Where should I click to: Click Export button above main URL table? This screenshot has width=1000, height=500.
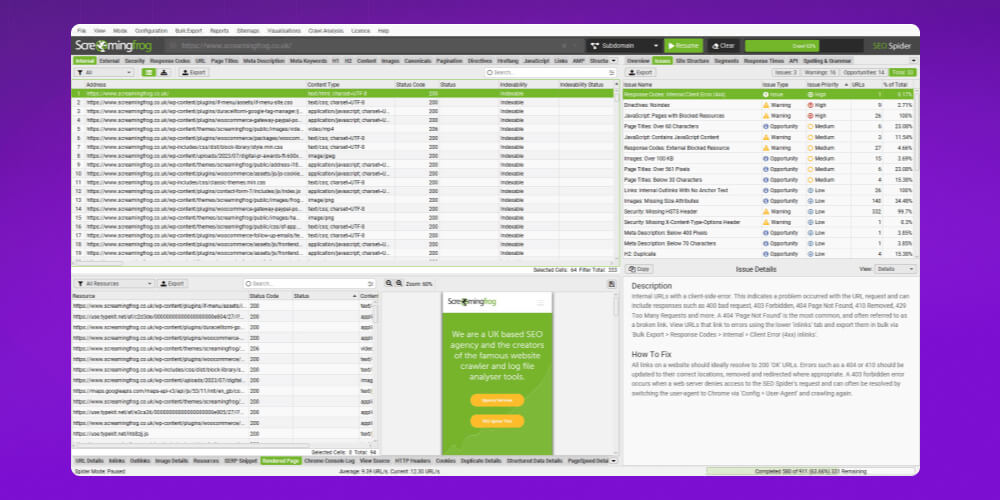[x=194, y=73]
